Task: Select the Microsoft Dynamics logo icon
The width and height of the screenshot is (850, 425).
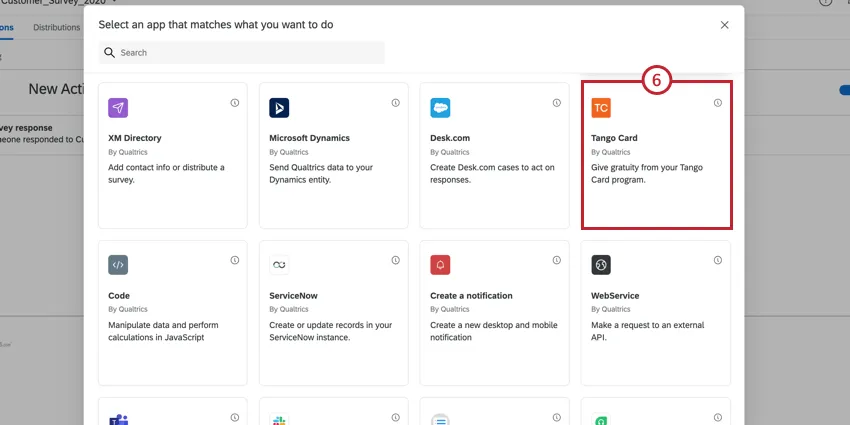Action: point(279,108)
